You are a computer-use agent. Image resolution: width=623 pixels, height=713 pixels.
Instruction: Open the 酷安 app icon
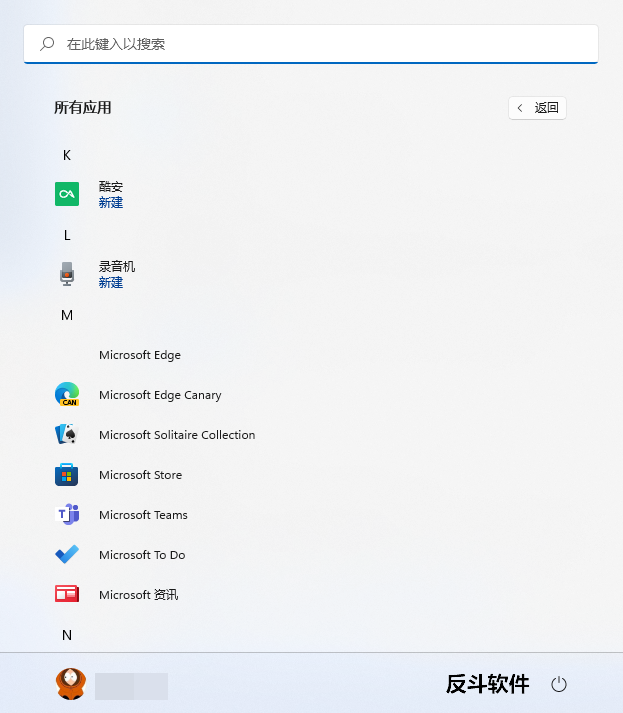click(67, 194)
